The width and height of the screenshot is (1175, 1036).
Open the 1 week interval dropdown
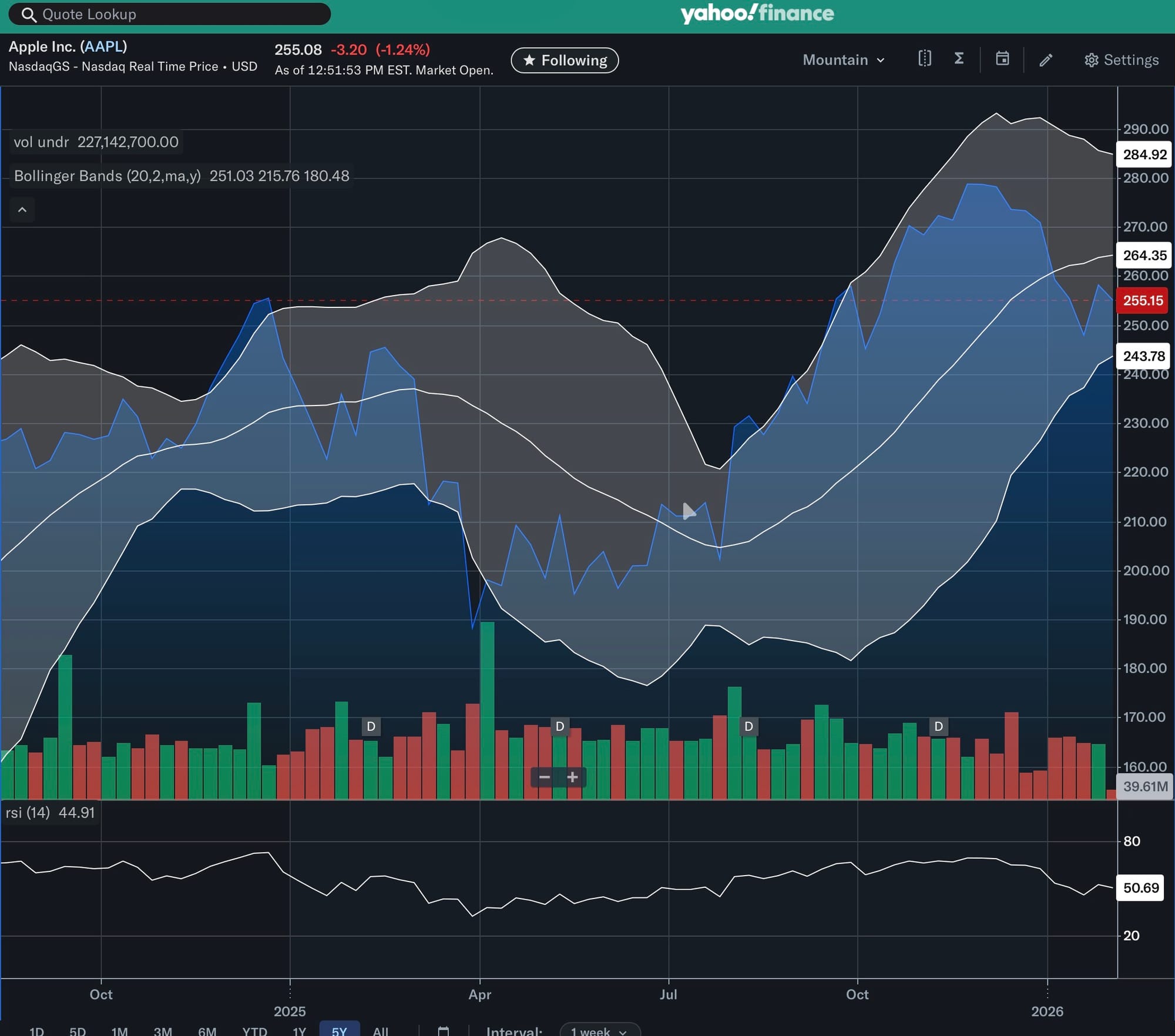point(599,1031)
